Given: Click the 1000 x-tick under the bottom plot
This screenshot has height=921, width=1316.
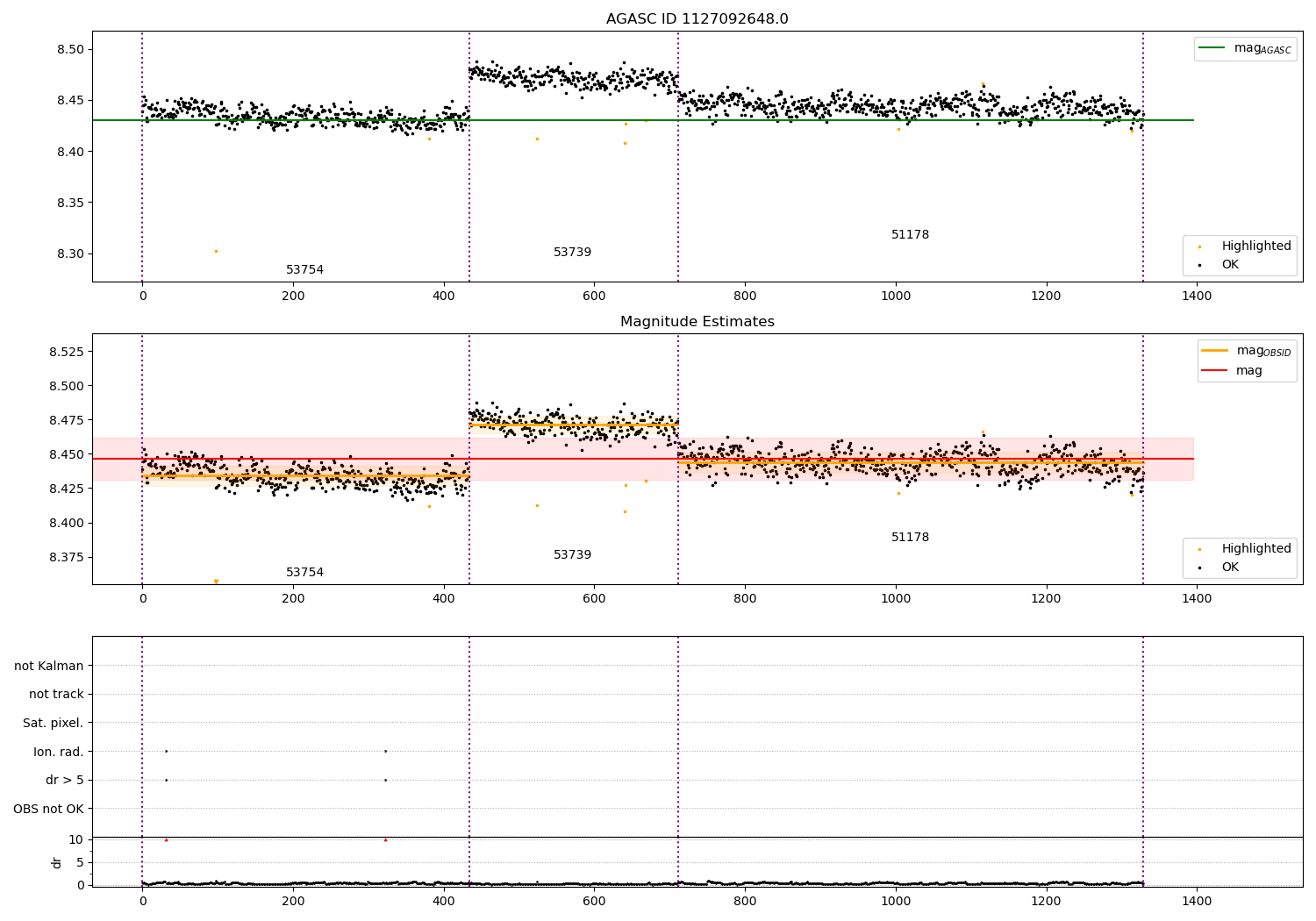Looking at the screenshot, I should 896,902.
